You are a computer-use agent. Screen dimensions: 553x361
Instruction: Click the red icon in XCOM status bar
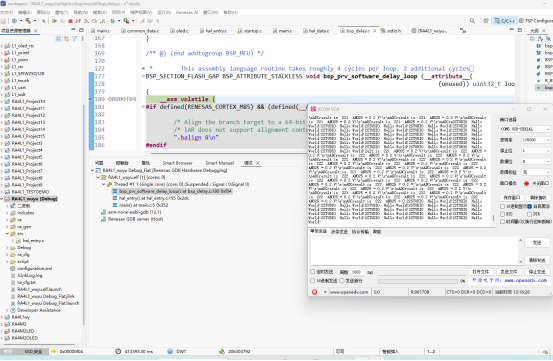pyautogui.click(x=314, y=292)
